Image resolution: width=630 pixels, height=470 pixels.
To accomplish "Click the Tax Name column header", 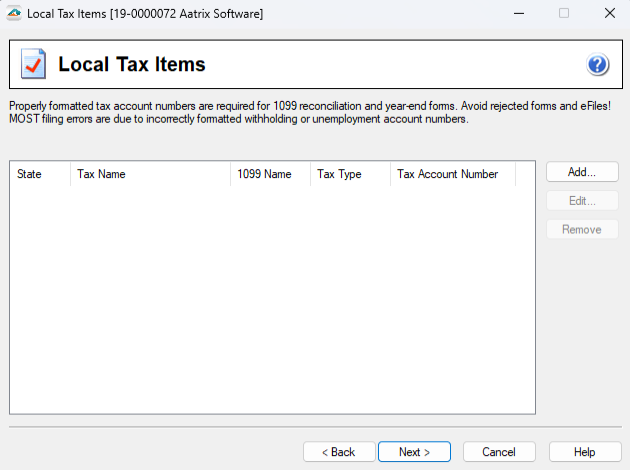I will pyautogui.click(x=150, y=174).
